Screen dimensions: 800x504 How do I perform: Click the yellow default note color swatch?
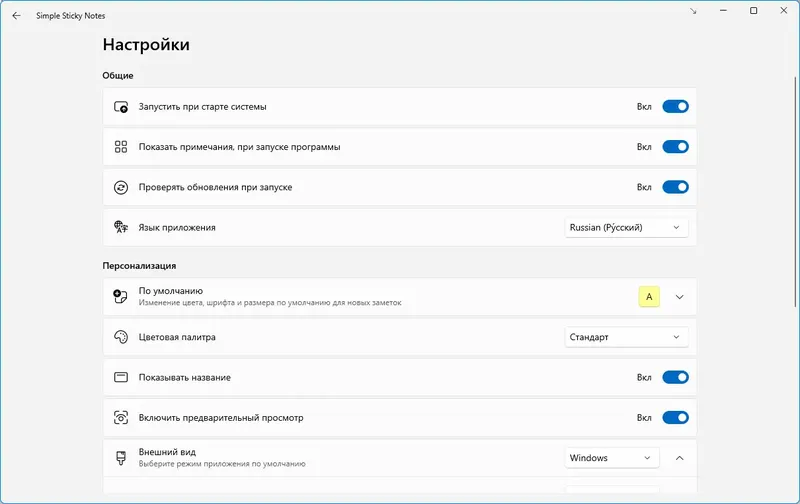pyautogui.click(x=649, y=297)
